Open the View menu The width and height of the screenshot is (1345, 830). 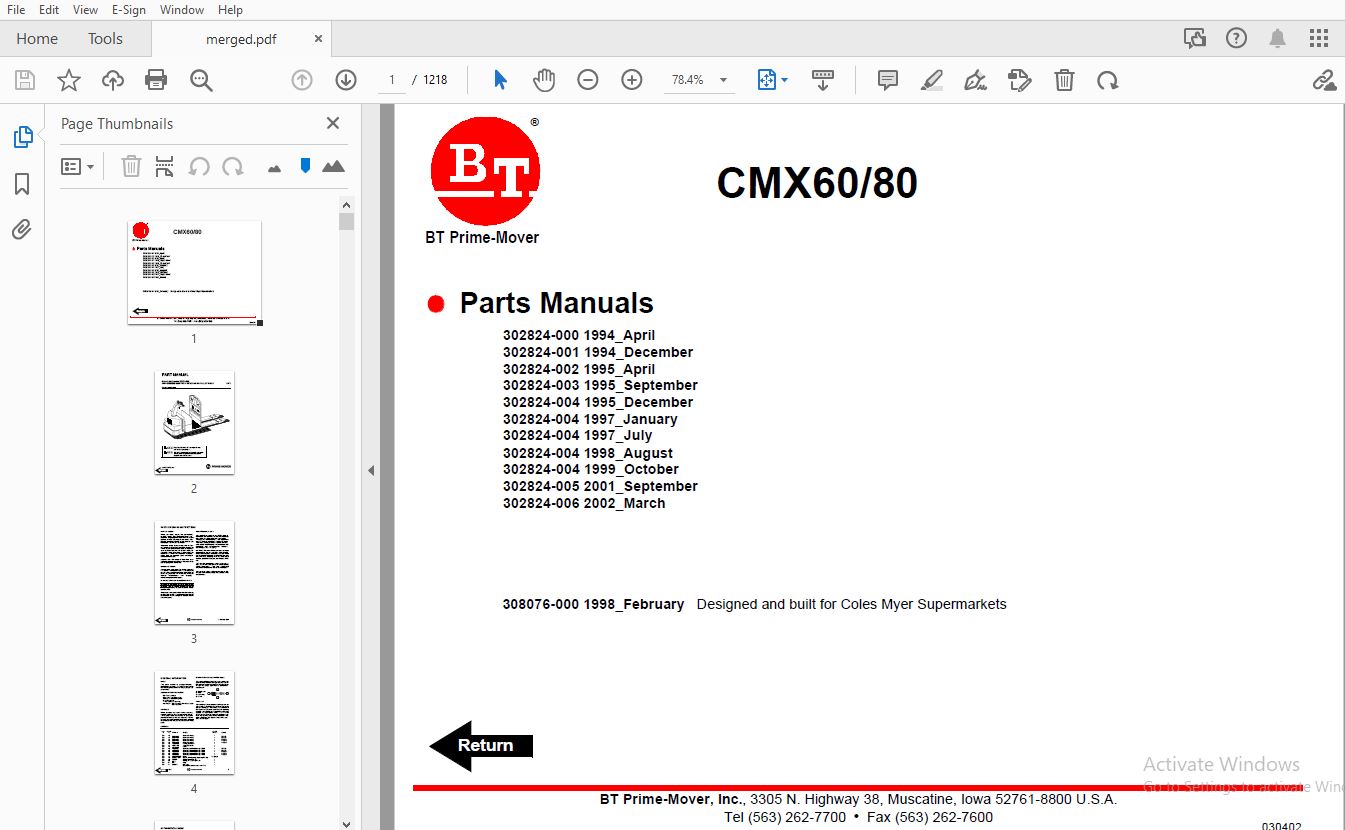point(86,9)
